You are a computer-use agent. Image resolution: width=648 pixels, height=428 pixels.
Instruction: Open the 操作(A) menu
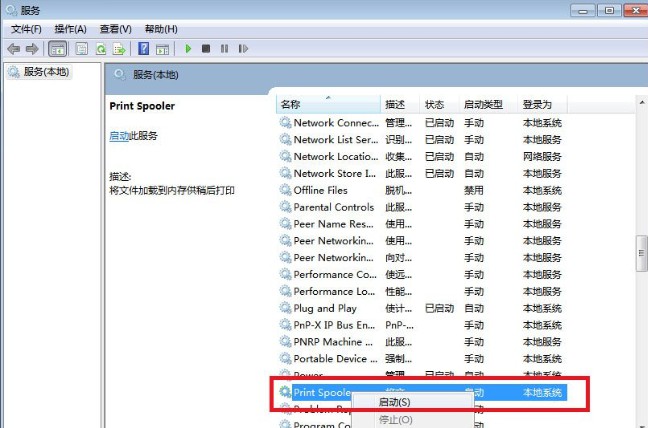[70, 29]
